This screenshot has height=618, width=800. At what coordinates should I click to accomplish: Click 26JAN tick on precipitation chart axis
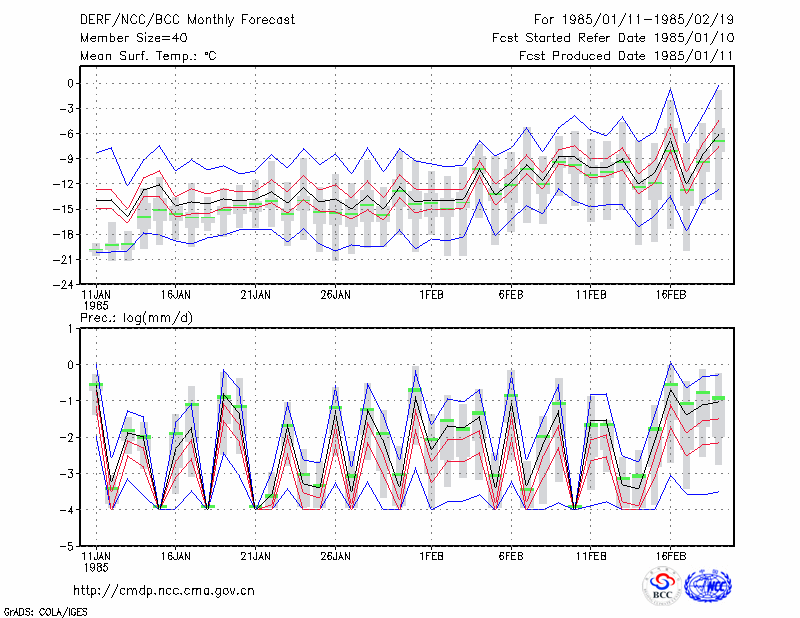point(335,556)
